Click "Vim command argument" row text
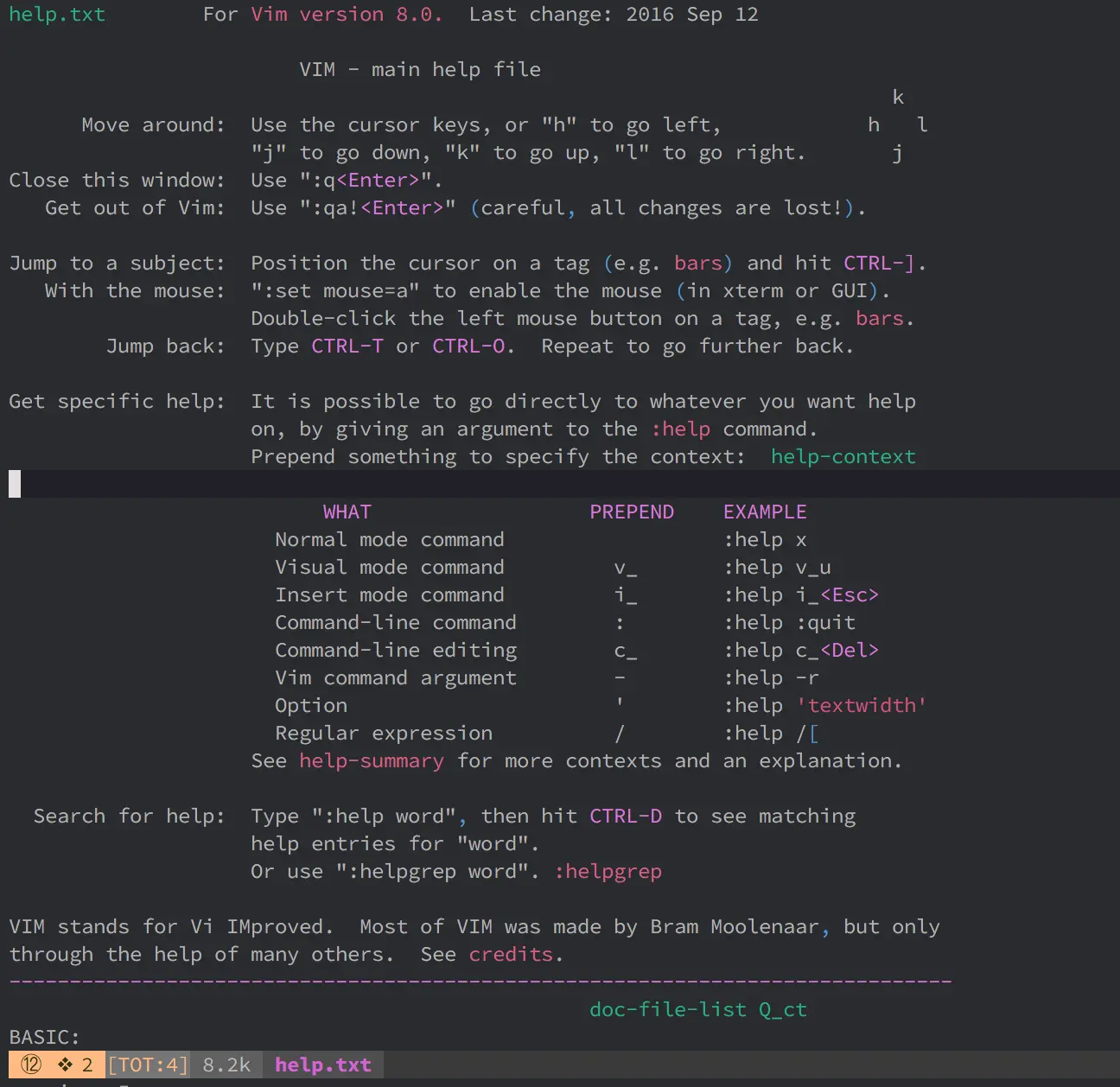The width and height of the screenshot is (1120, 1087). point(396,678)
